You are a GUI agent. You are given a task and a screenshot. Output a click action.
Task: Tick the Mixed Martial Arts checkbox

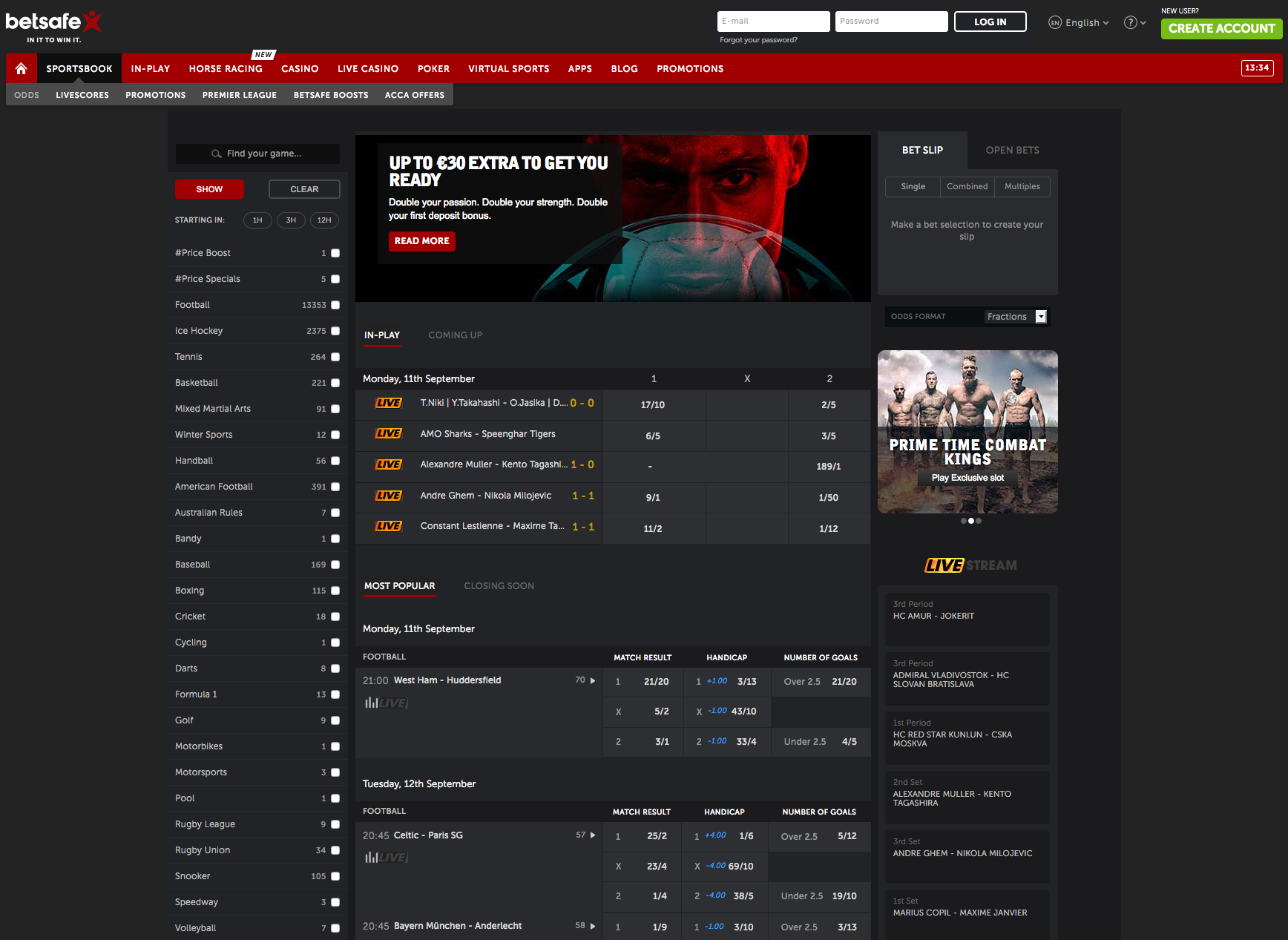(335, 409)
